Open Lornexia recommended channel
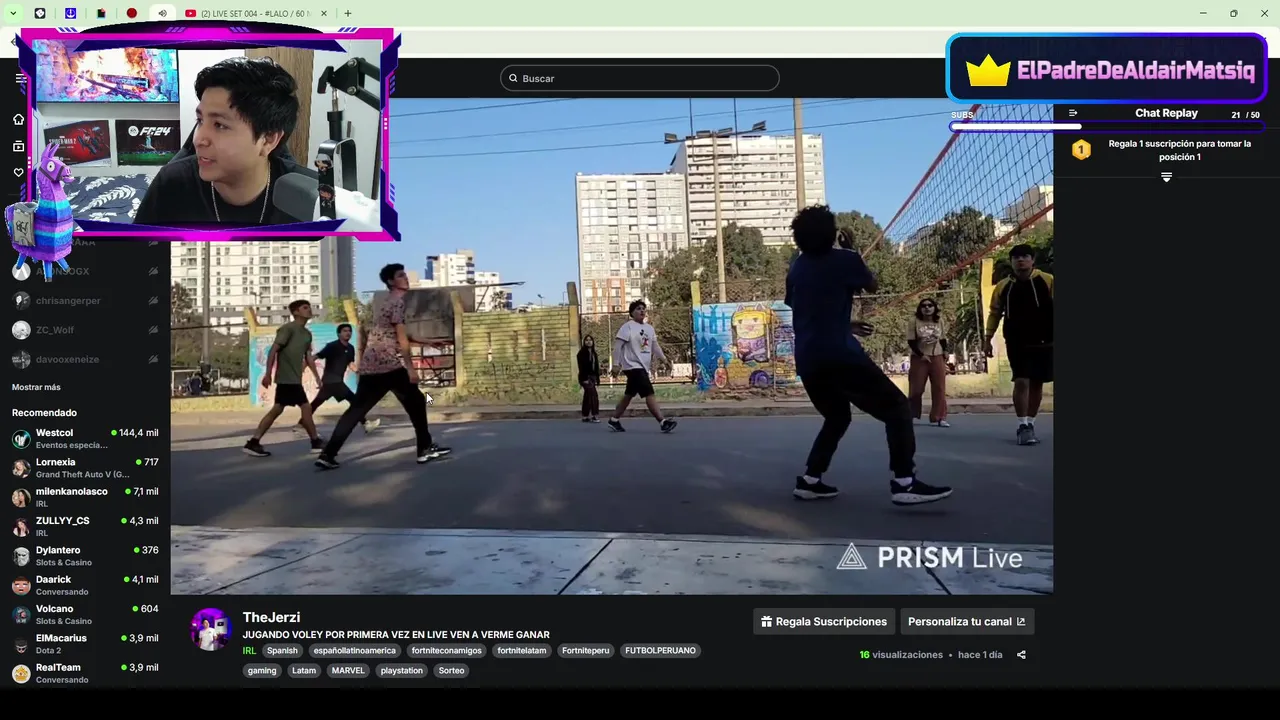Viewport: 1280px width, 720px height. point(85,468)
